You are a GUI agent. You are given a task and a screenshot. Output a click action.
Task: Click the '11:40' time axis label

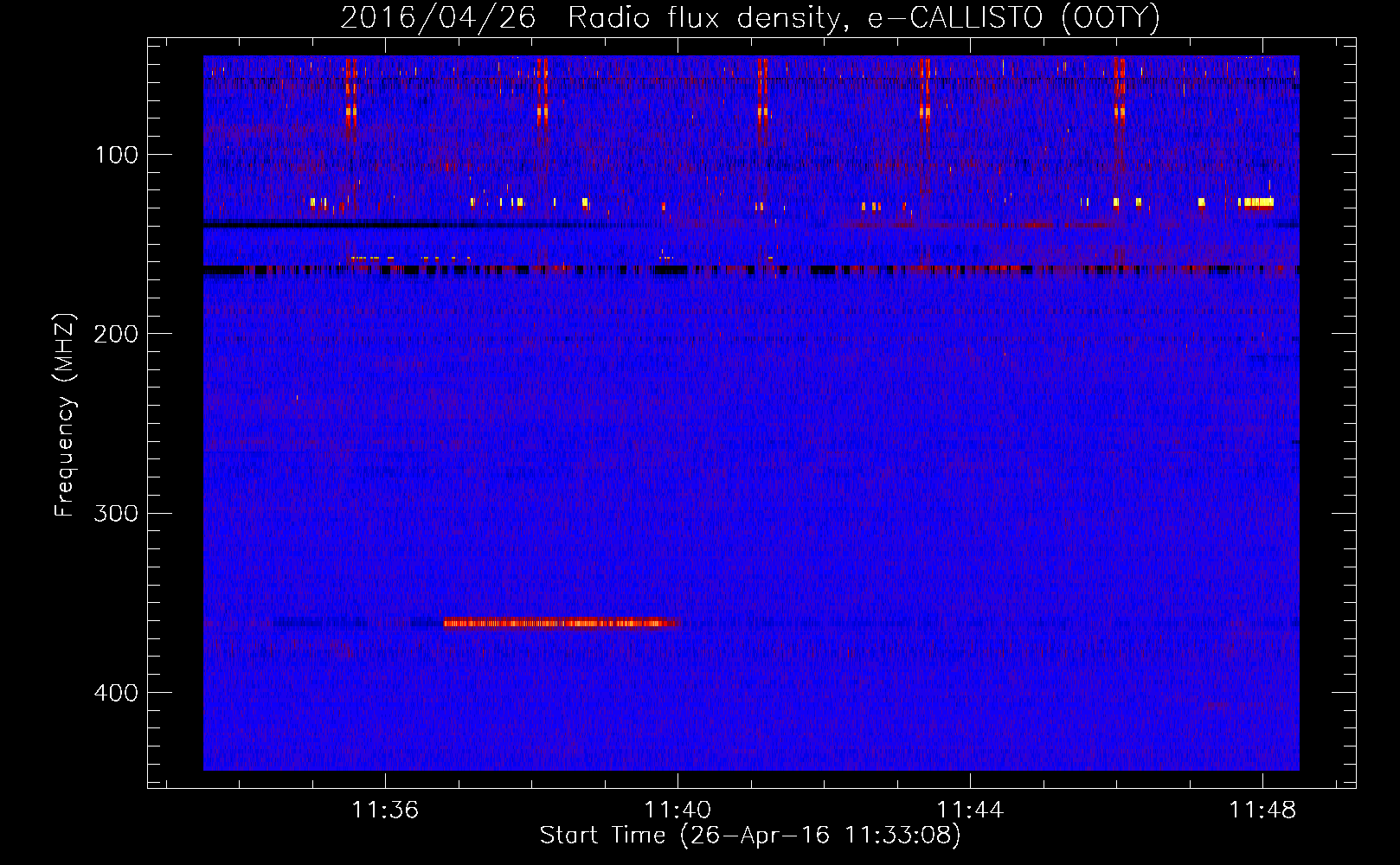[678, 810]
